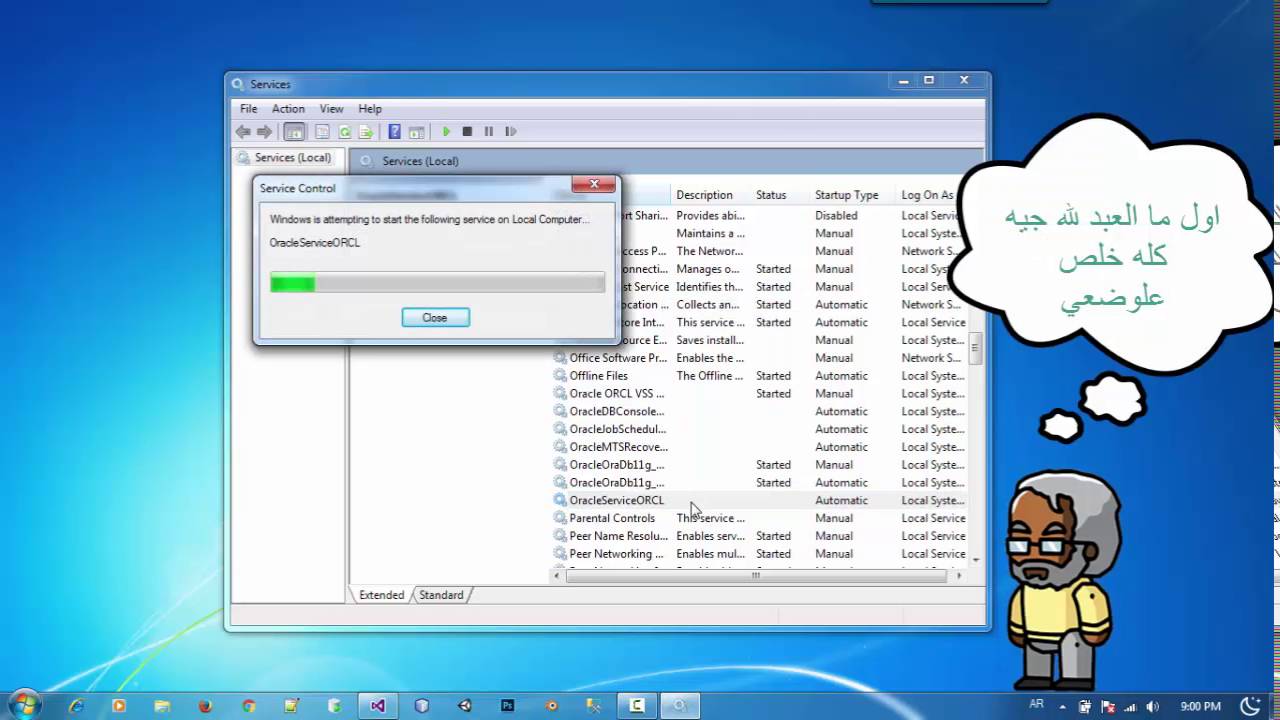Image resolution: width=1280 pixels, height=720 pixels.
Task: Click the green service start progress bar
Action: coord(437,284)
